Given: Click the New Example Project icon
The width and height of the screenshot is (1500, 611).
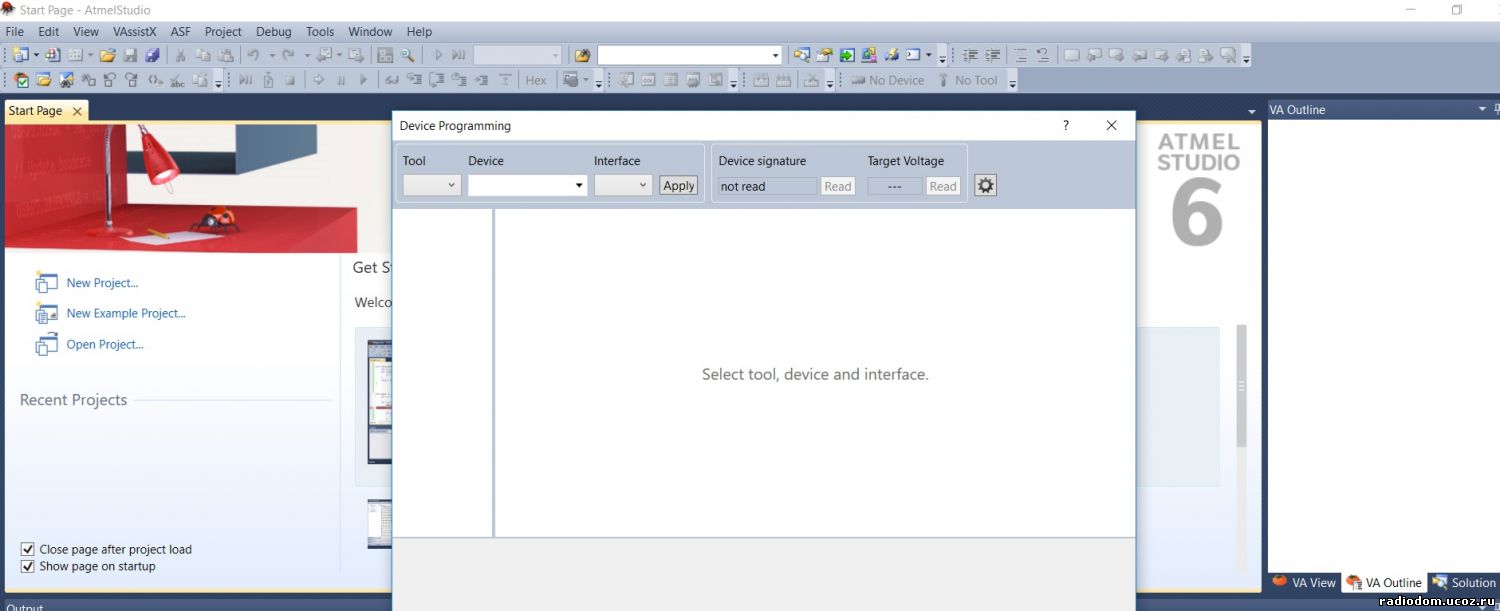Looking at the screenshot, I should pos(46,314).
